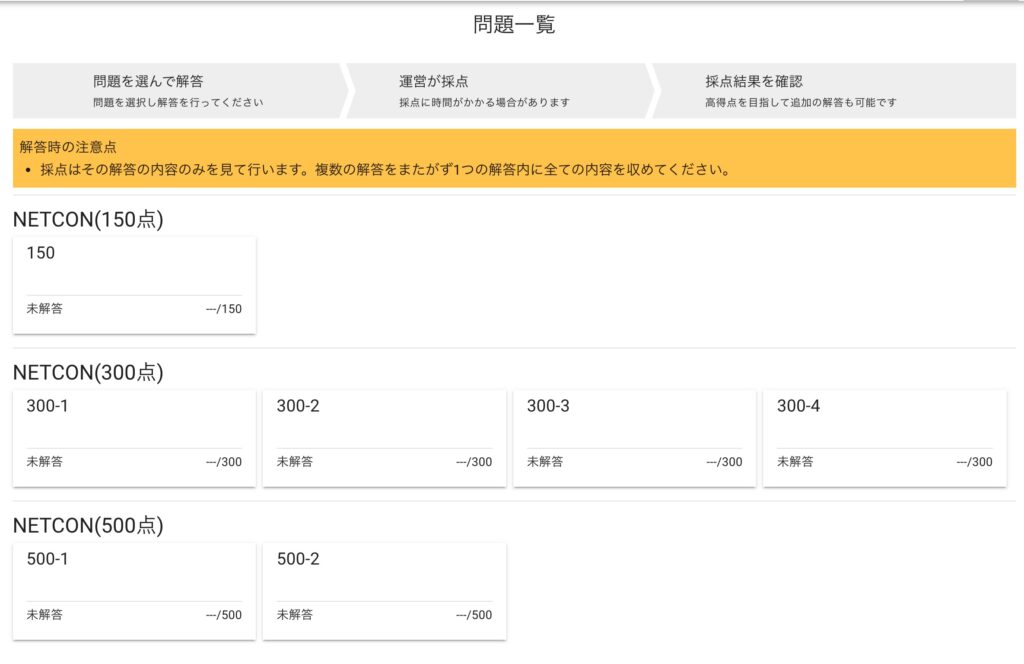Image resolution: width=1024 pixels, height=664 pixels.
Task: Click the 採点結果を確認 step
Action: 835,91
